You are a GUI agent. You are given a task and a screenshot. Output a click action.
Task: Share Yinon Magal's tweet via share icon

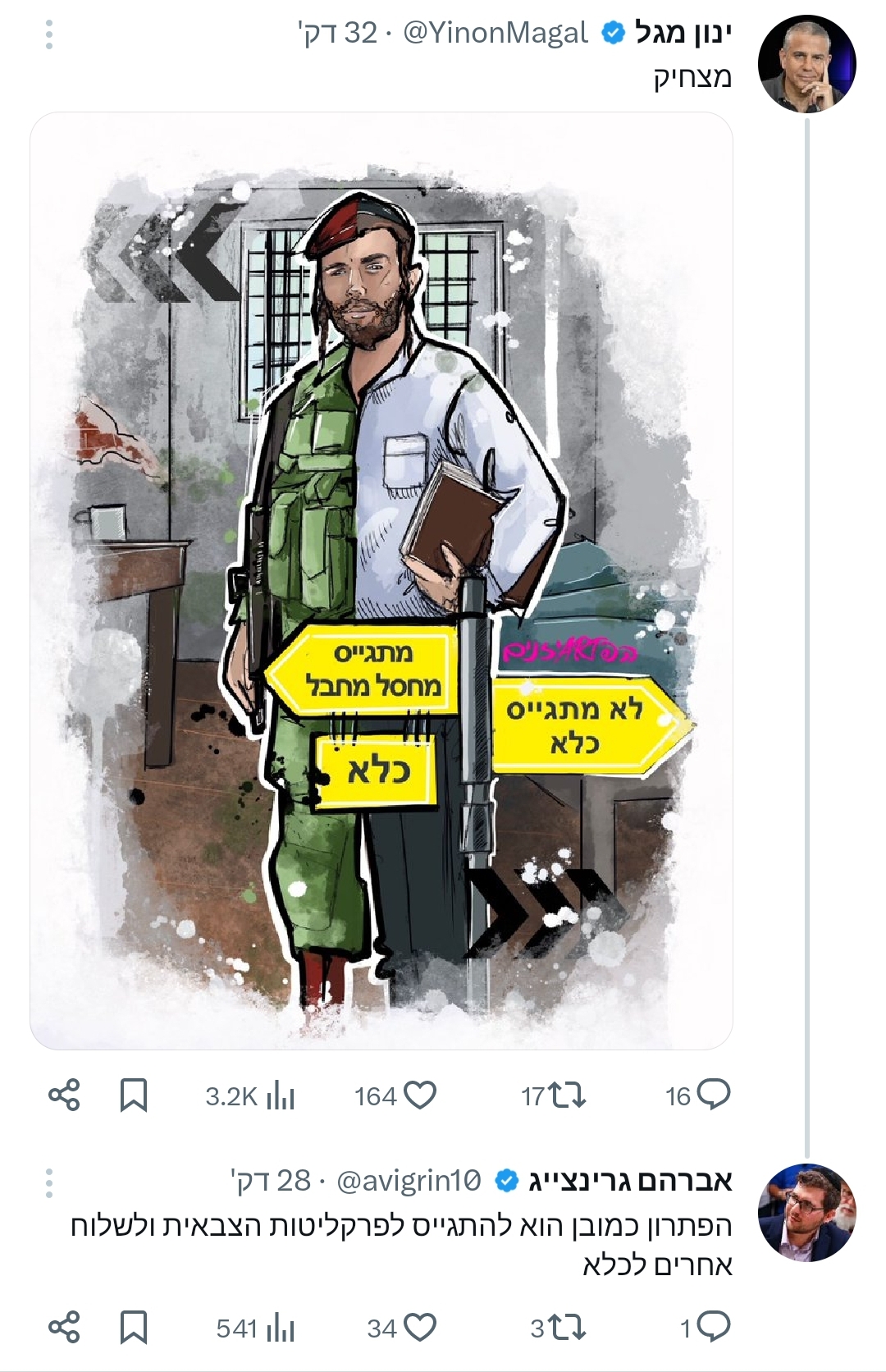click(x=64, y=1095)
